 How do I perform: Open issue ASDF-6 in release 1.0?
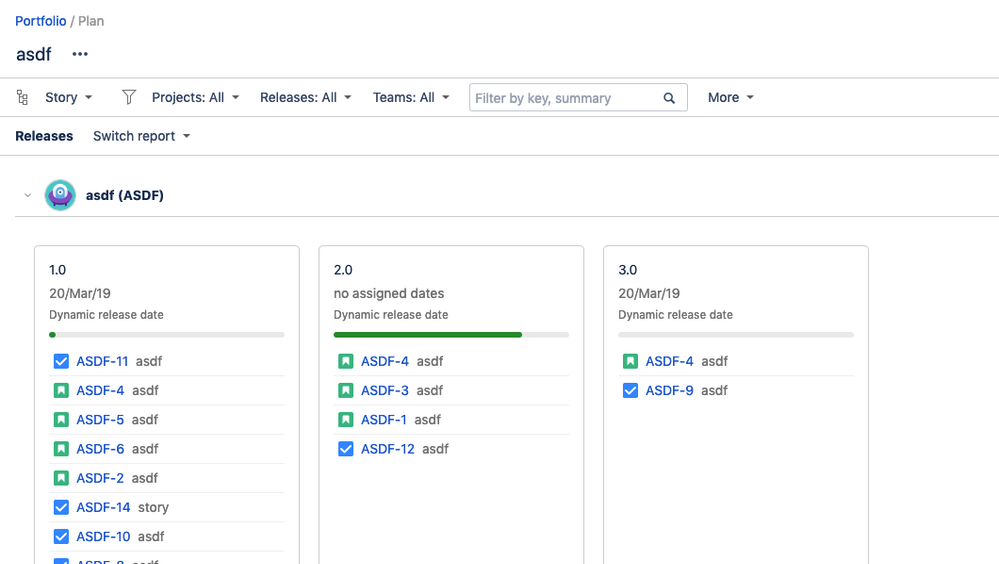click(x=100, y=449)
